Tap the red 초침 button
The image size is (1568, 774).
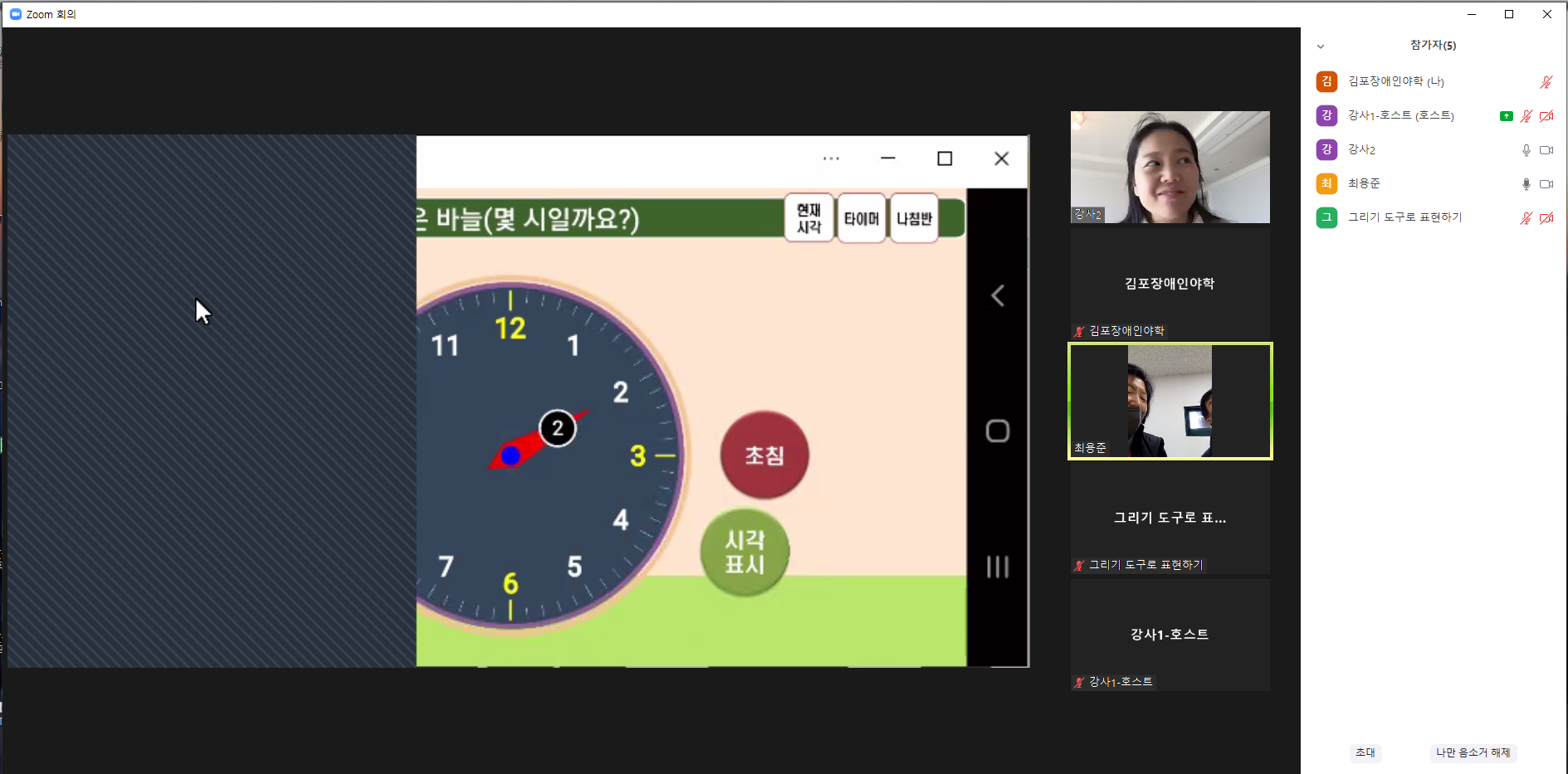764,455
